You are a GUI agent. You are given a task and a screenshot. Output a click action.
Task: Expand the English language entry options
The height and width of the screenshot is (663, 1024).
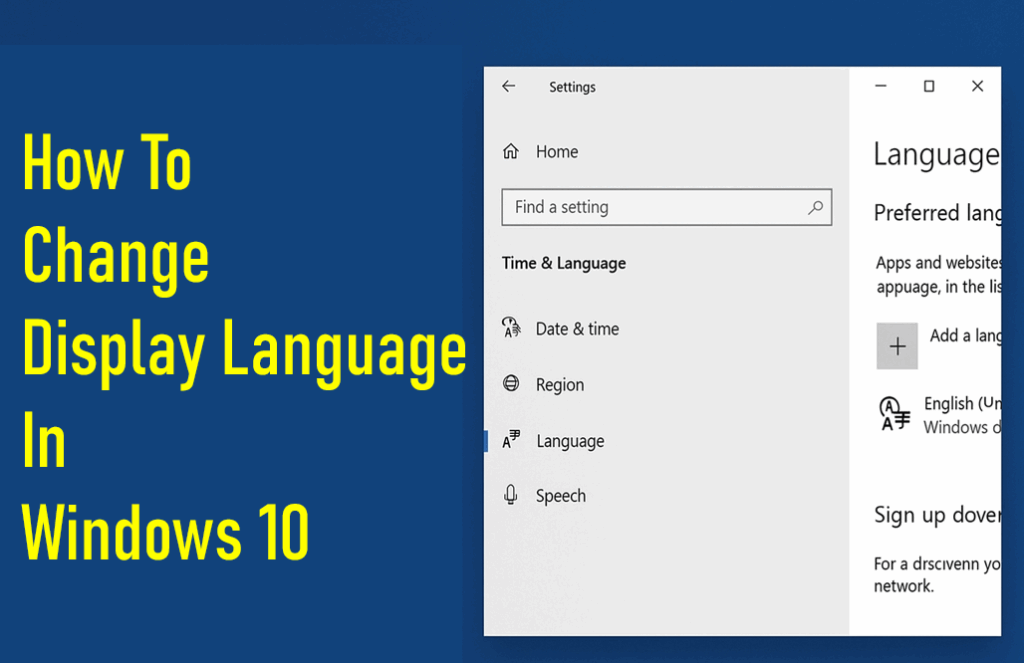point(960,414)
